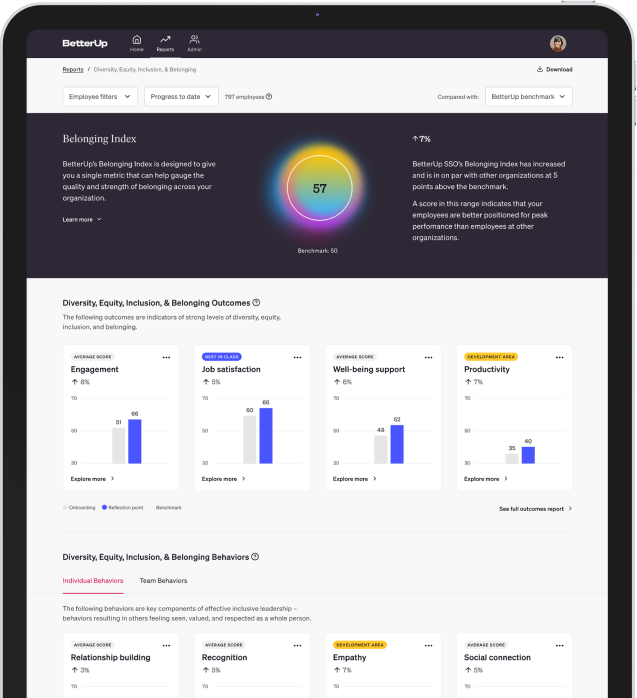Explore more on Job satisfaction card

point(223,479)
